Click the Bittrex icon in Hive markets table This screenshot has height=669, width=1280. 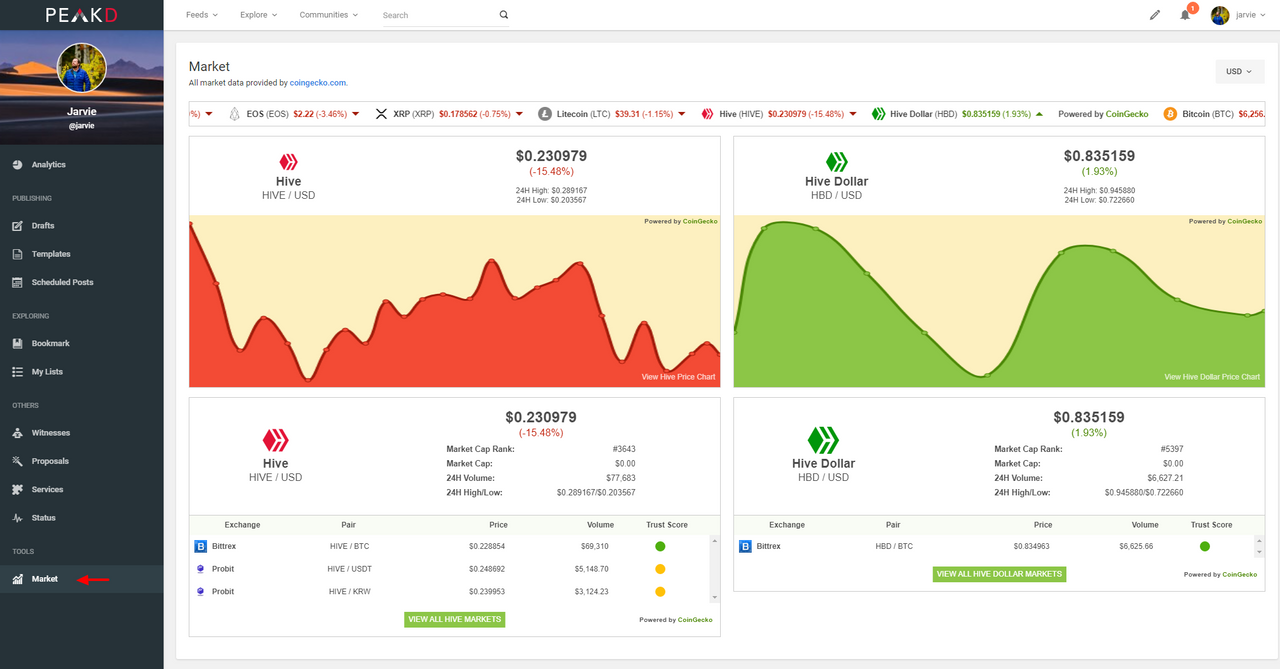pos(200,546)
